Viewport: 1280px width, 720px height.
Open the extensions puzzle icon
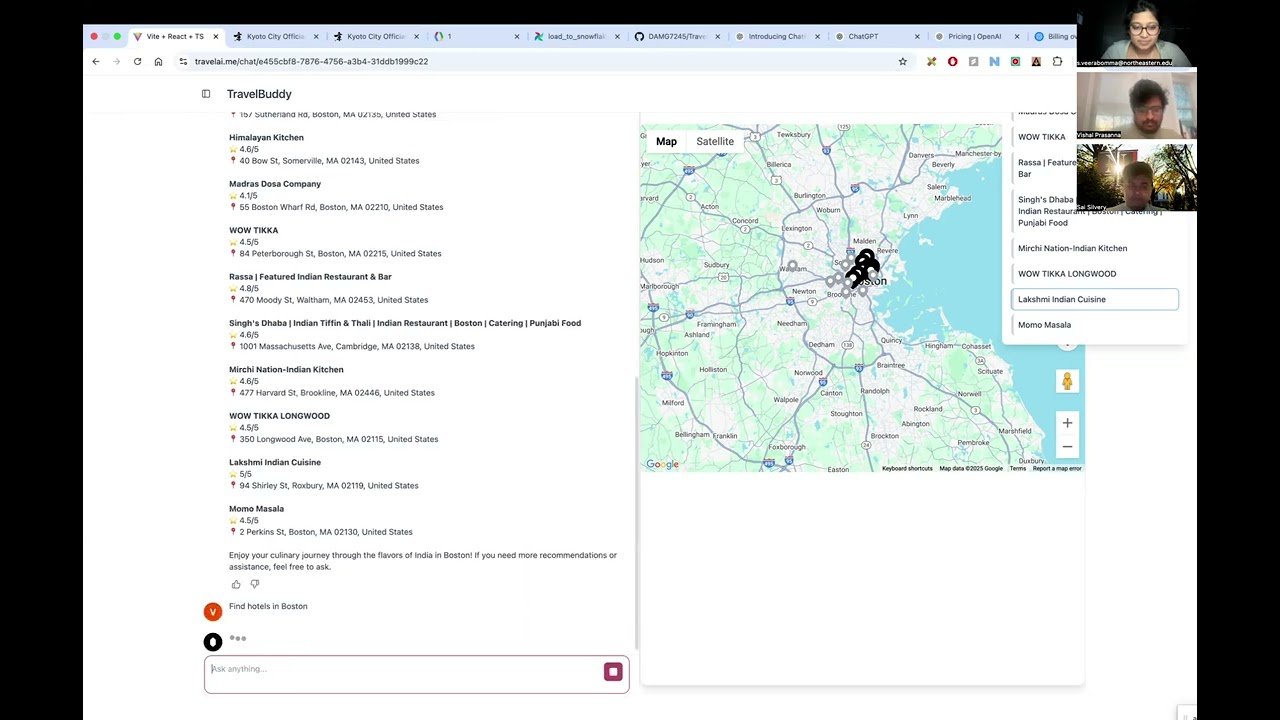1057,61
